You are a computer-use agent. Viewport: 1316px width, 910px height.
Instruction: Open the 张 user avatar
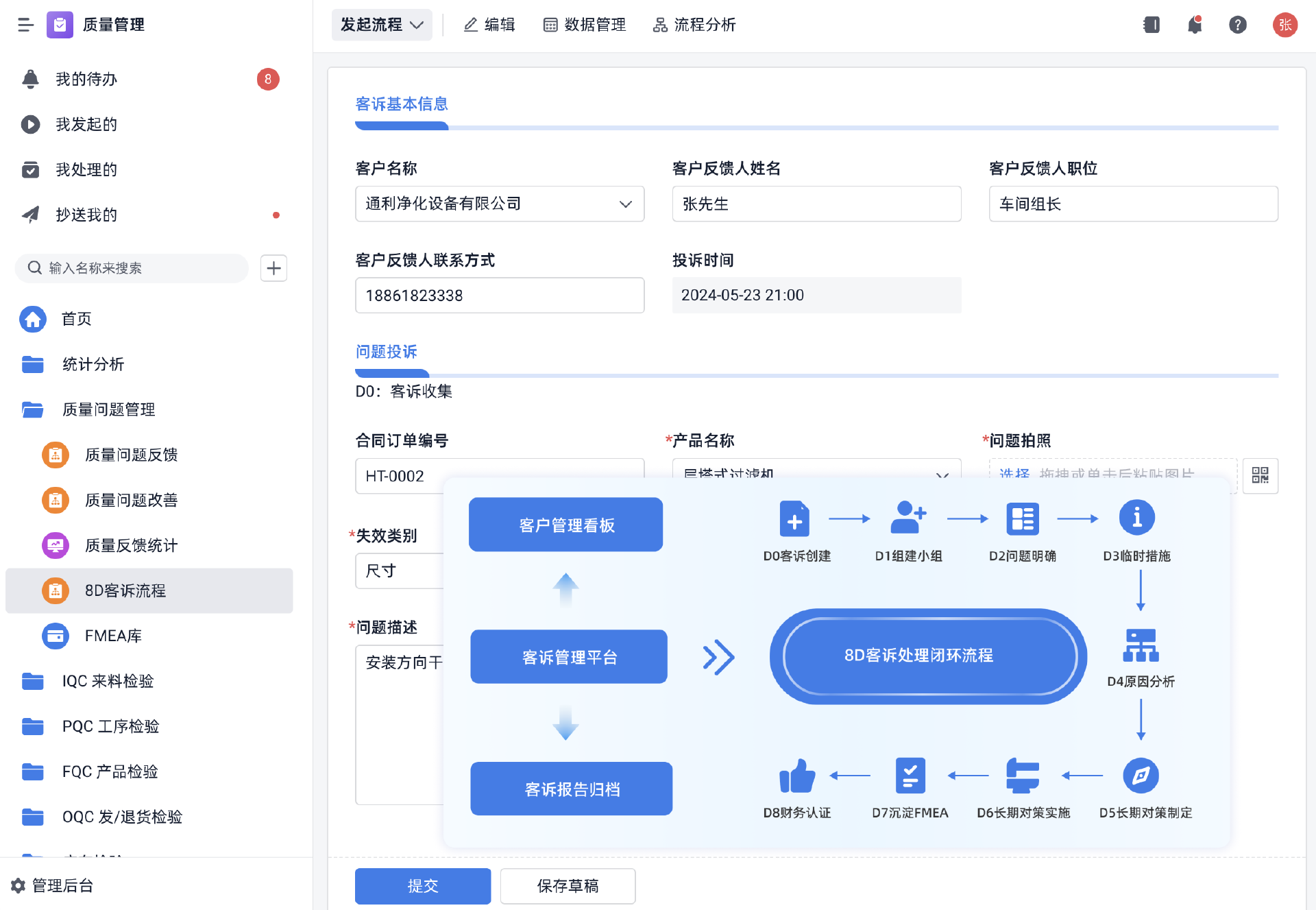tap(1284, 25)
